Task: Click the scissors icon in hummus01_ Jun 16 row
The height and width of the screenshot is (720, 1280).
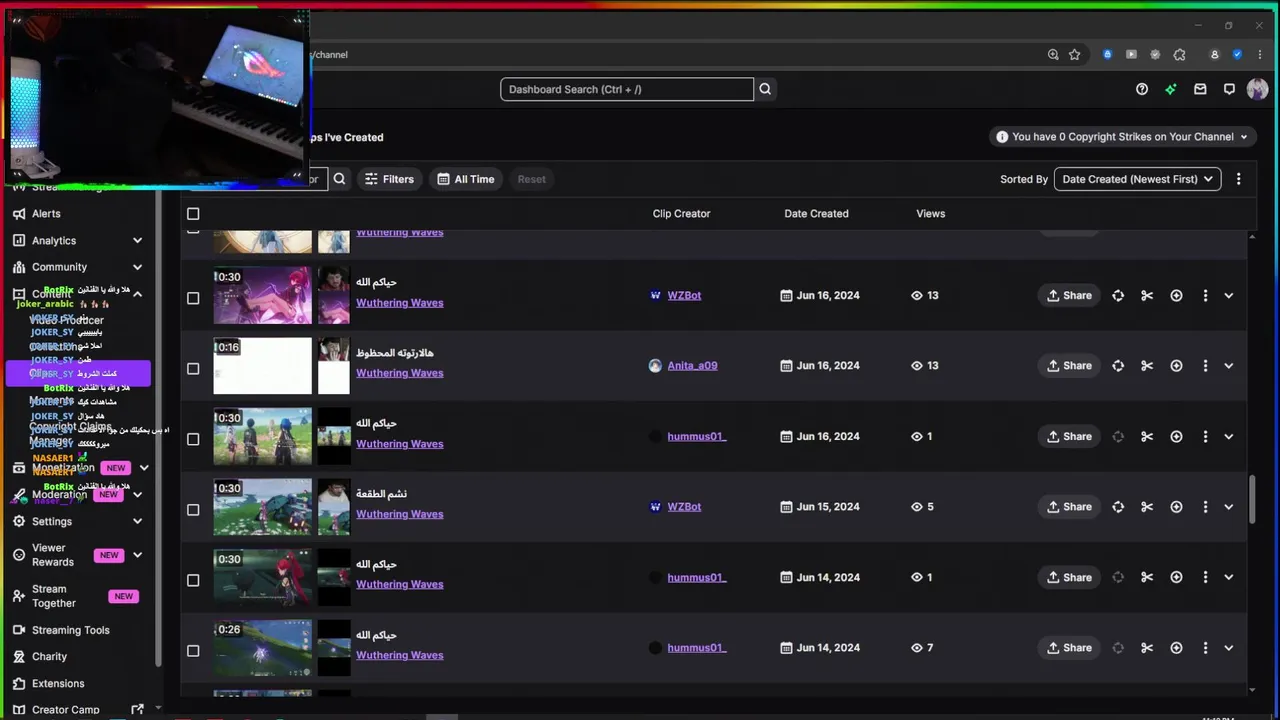Action: pos(1147,436)
